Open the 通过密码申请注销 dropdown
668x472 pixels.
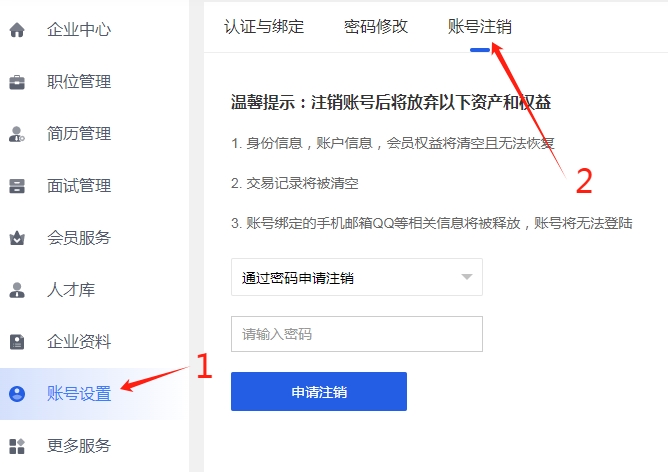[x=357, y=277]
